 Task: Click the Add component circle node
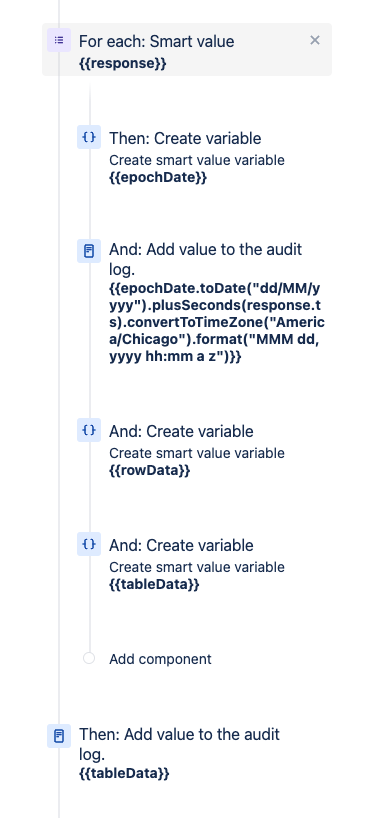point(89,658)
